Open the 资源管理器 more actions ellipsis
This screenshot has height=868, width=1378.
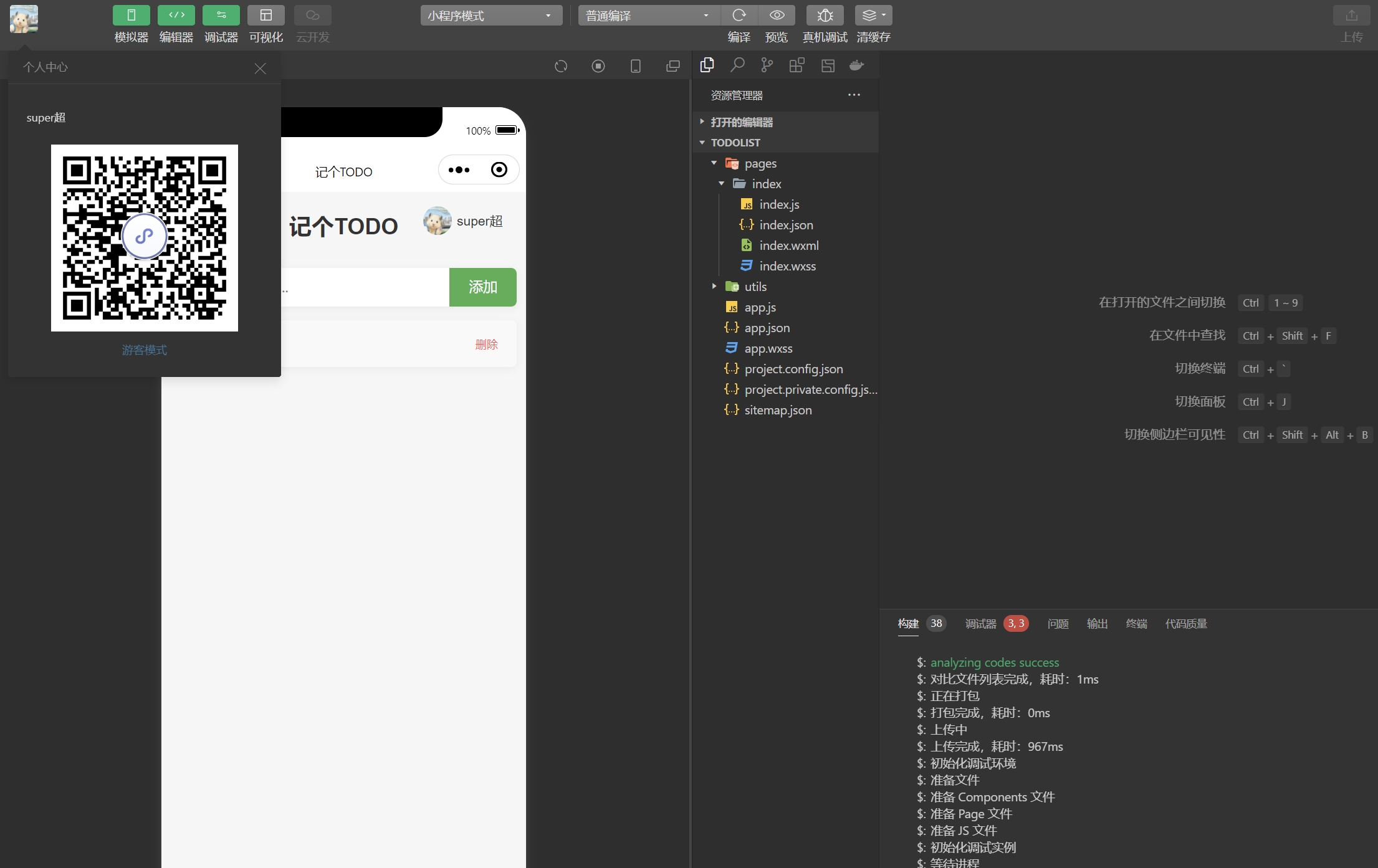click(x=854, y=95)
